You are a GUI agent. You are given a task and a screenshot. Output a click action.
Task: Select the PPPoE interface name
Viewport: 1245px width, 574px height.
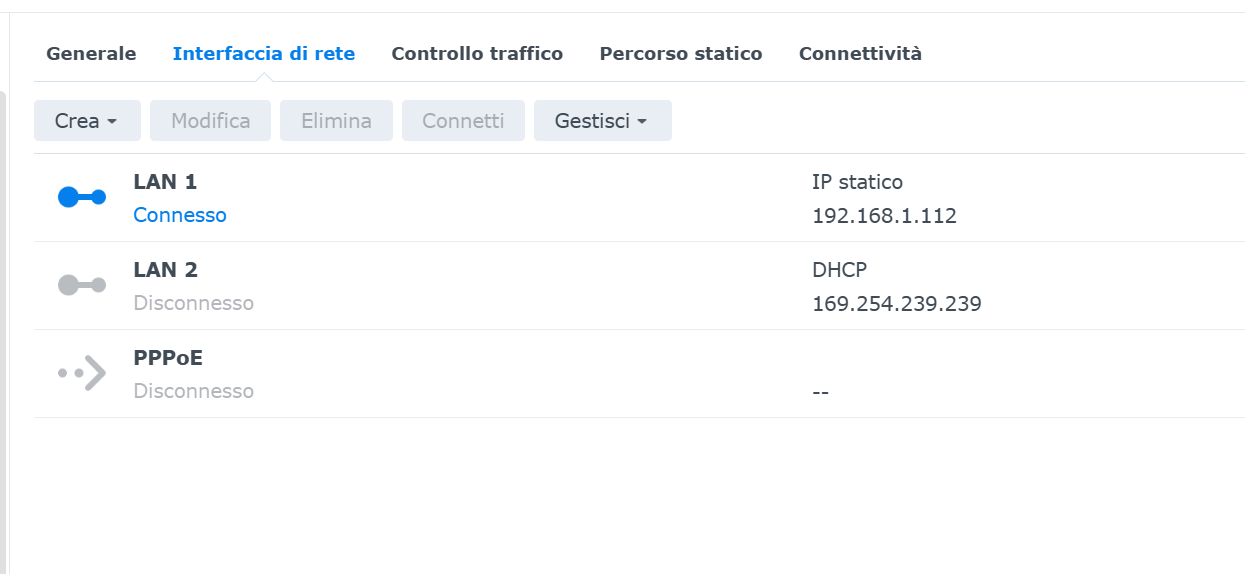(168, 358)
